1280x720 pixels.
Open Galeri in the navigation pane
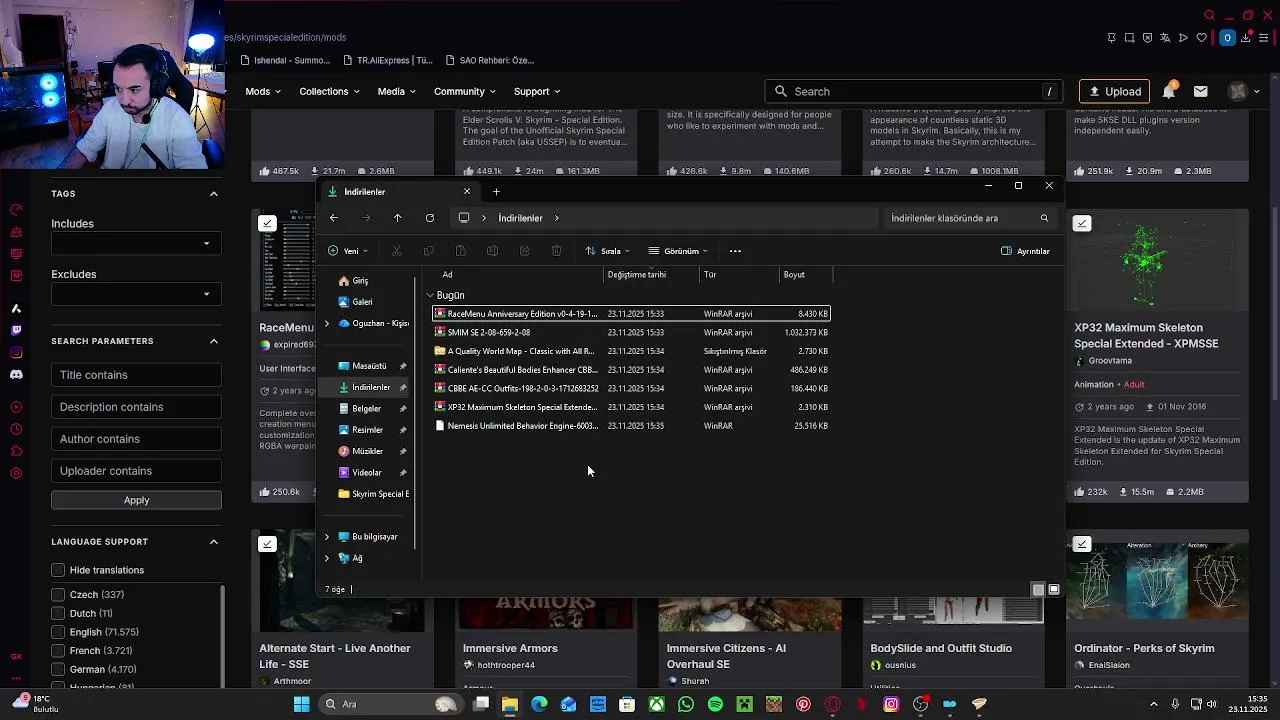pos(362,302)
